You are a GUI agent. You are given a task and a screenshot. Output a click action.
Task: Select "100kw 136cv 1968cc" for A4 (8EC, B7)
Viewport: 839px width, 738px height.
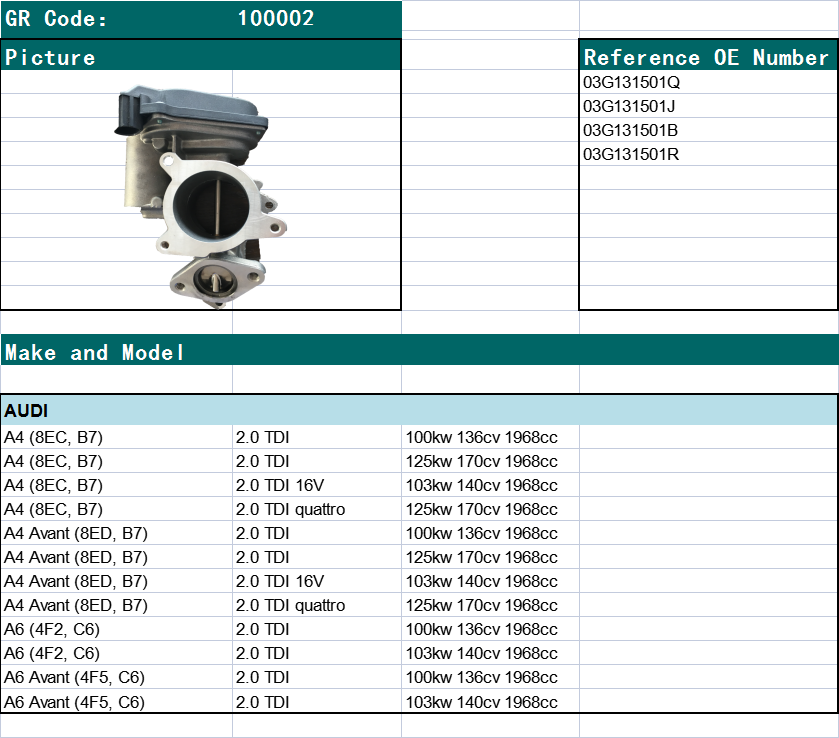pyautogui.click(x=482, y=437)
